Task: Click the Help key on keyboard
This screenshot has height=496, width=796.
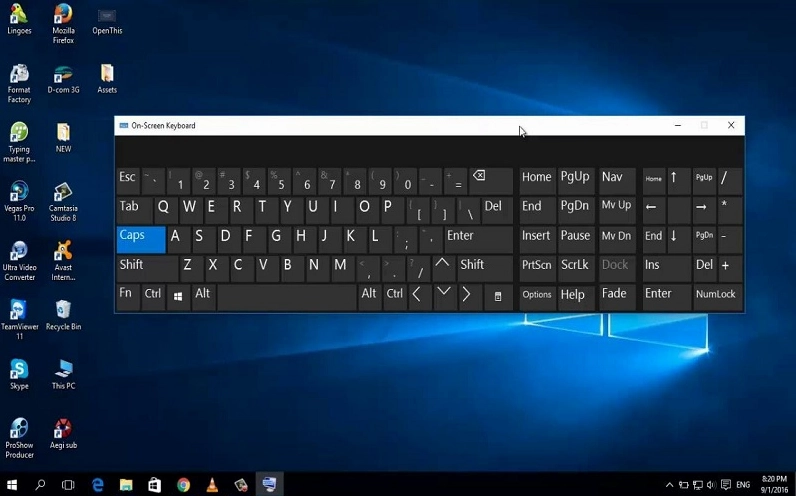Action: [576, 297]
